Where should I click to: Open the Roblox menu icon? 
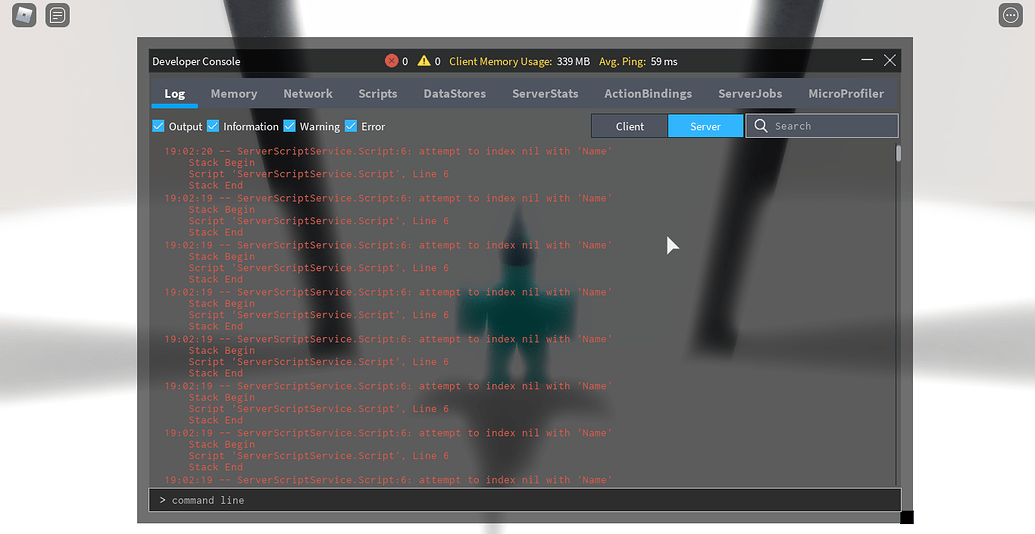24,15
